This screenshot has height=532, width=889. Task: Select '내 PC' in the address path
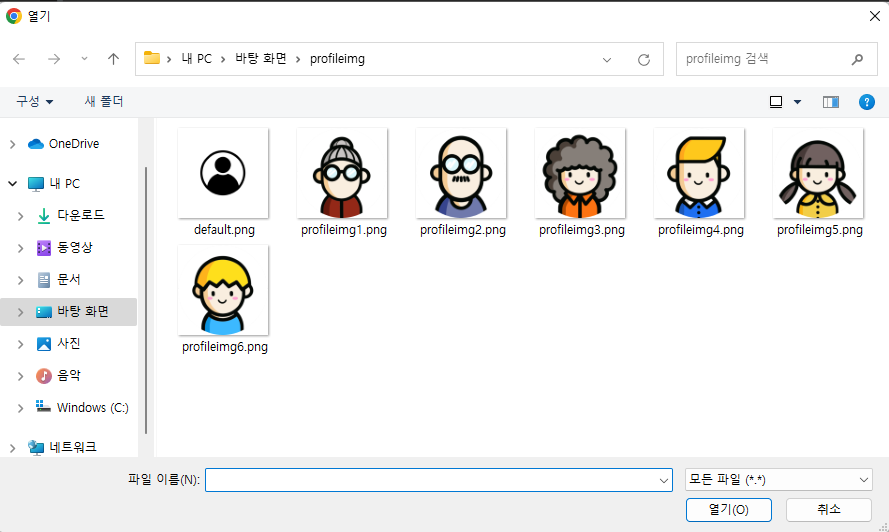click(197, 58)
